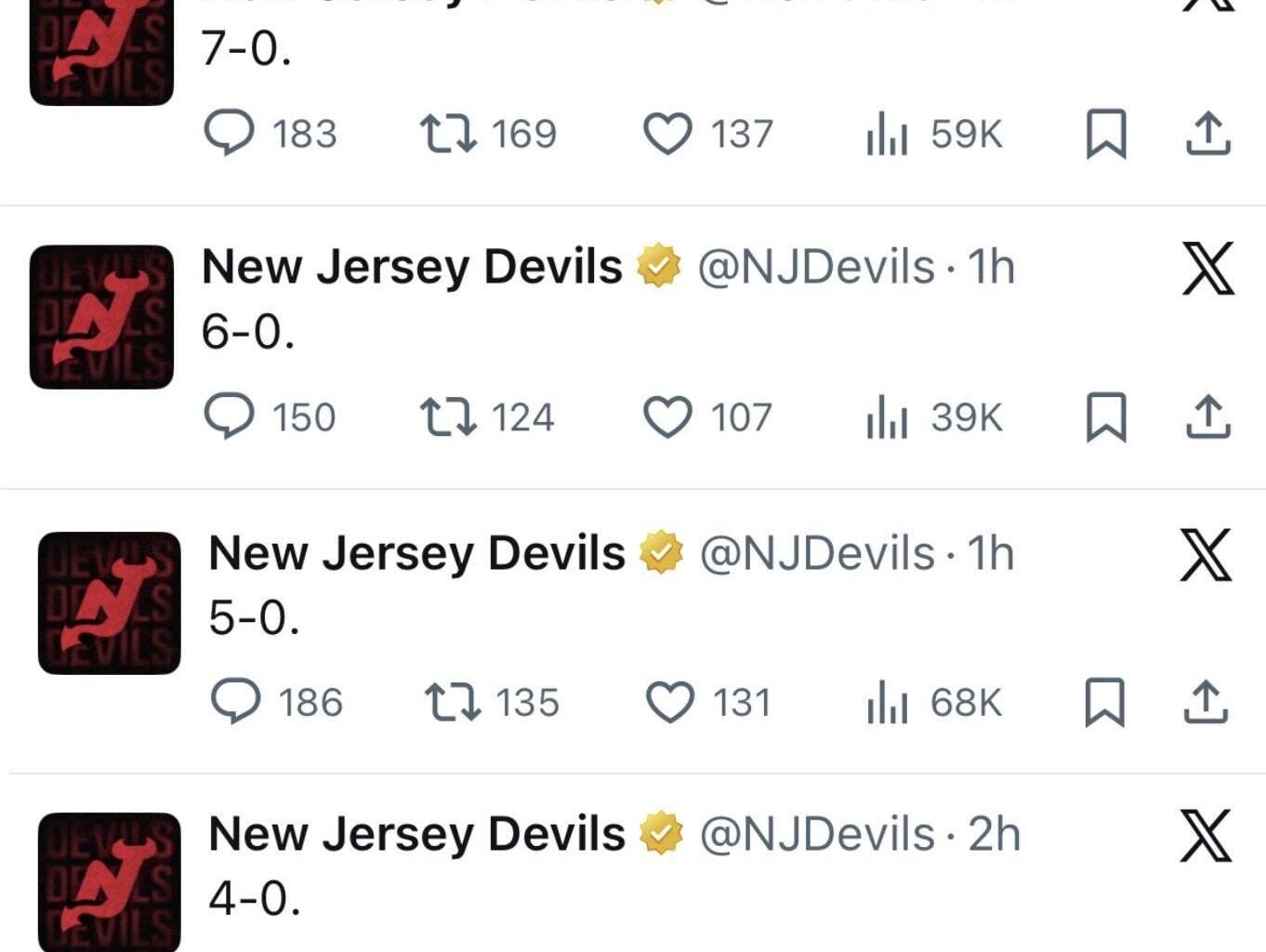Reply to the 5-0 tweet
1266x952 pixels.
pyautogui.click(x=235, y=702)
